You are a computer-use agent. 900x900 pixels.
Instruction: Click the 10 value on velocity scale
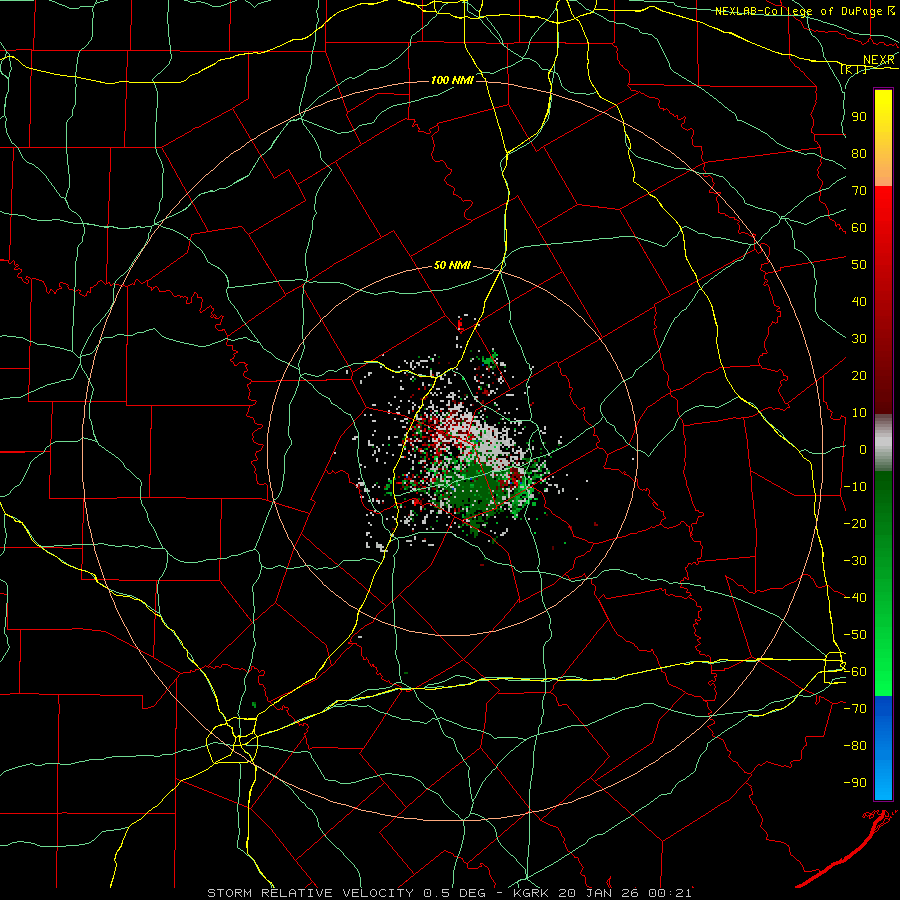pos(859,413)
